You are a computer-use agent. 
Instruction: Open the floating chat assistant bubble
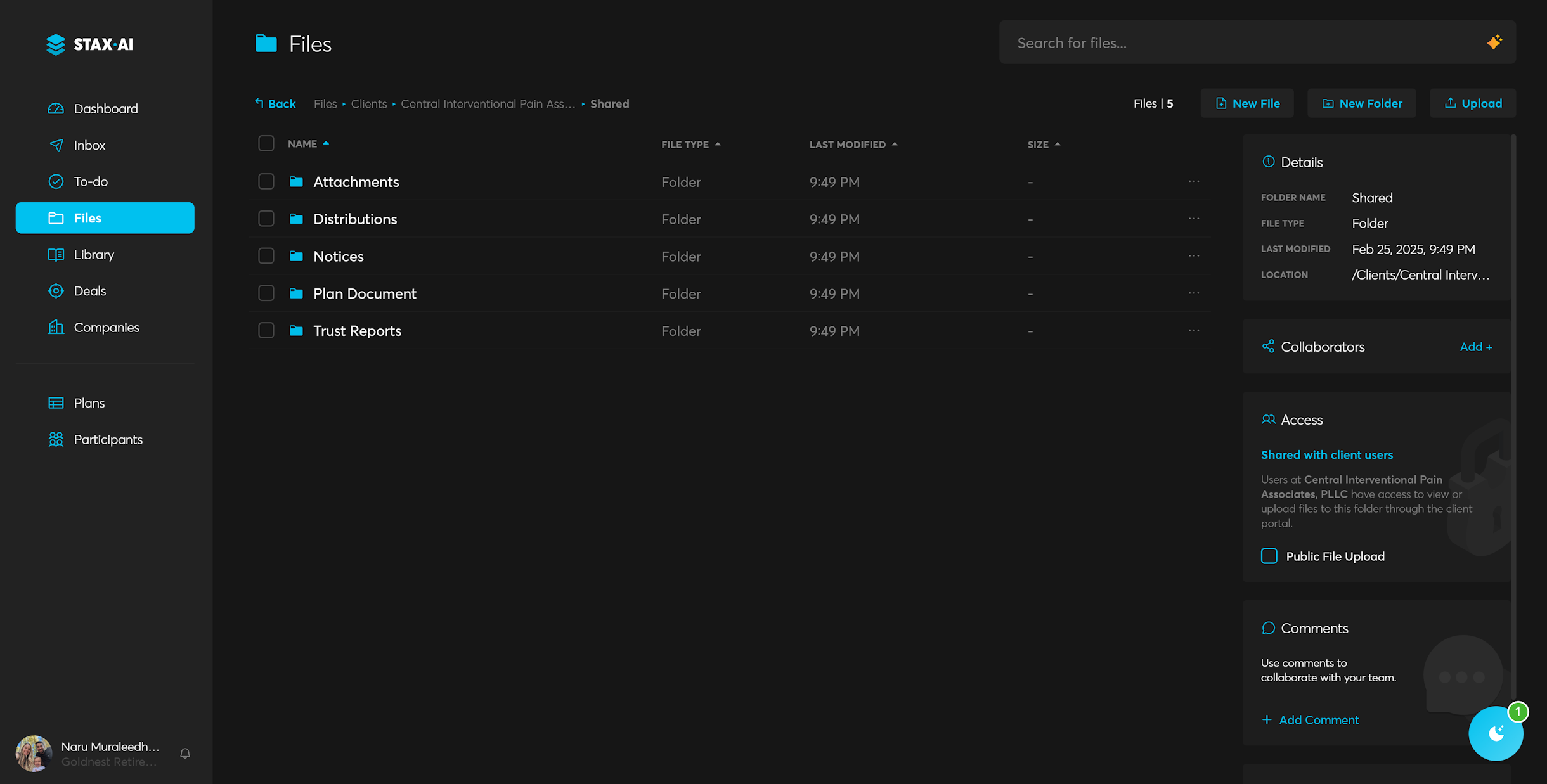(x=1496, y=733)
